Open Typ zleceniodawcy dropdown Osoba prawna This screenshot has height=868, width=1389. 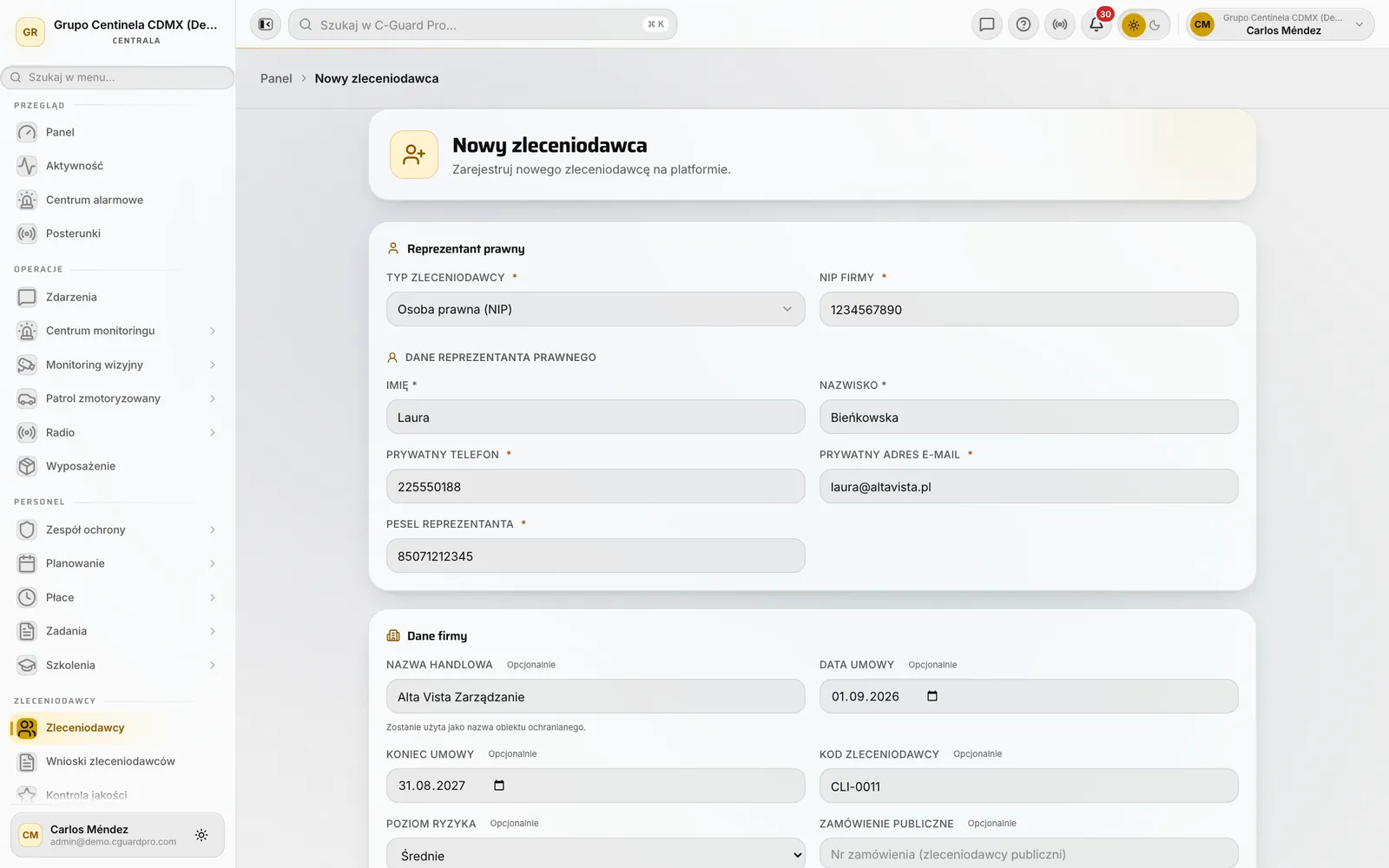pos(596,309)
